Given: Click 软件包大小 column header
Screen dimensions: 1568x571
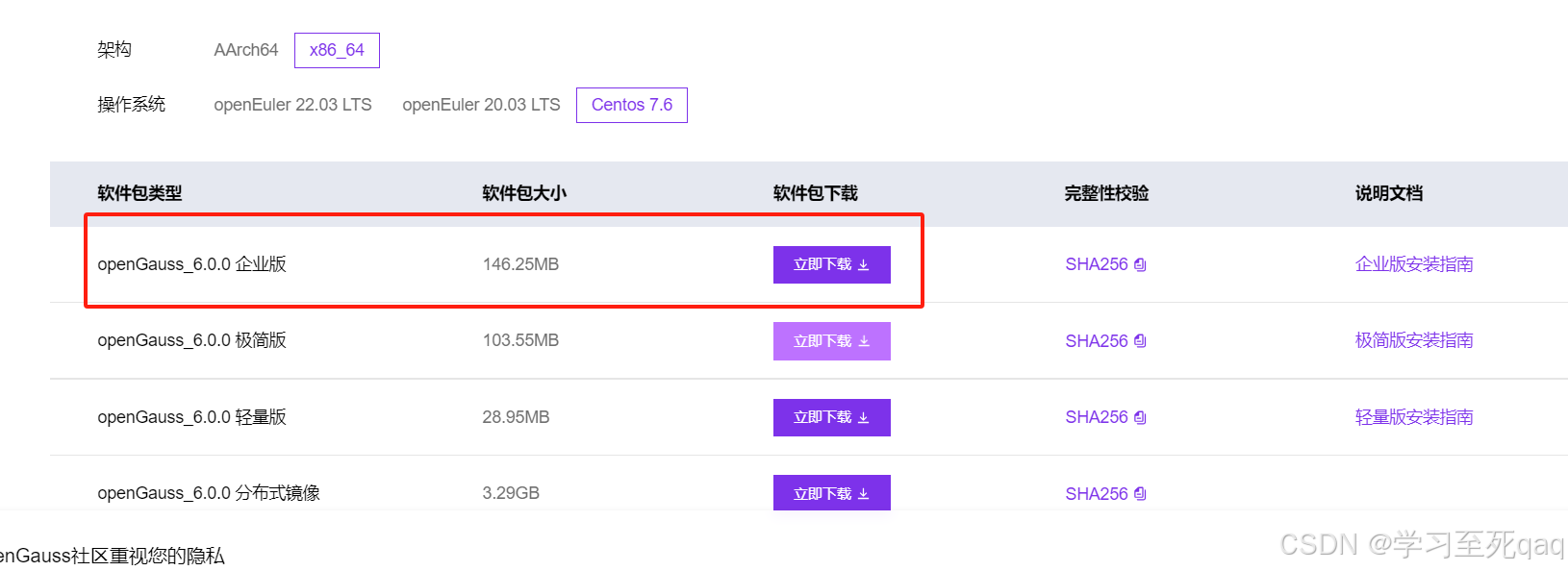Looking at the screenshot, I should (x=524, y=193).
